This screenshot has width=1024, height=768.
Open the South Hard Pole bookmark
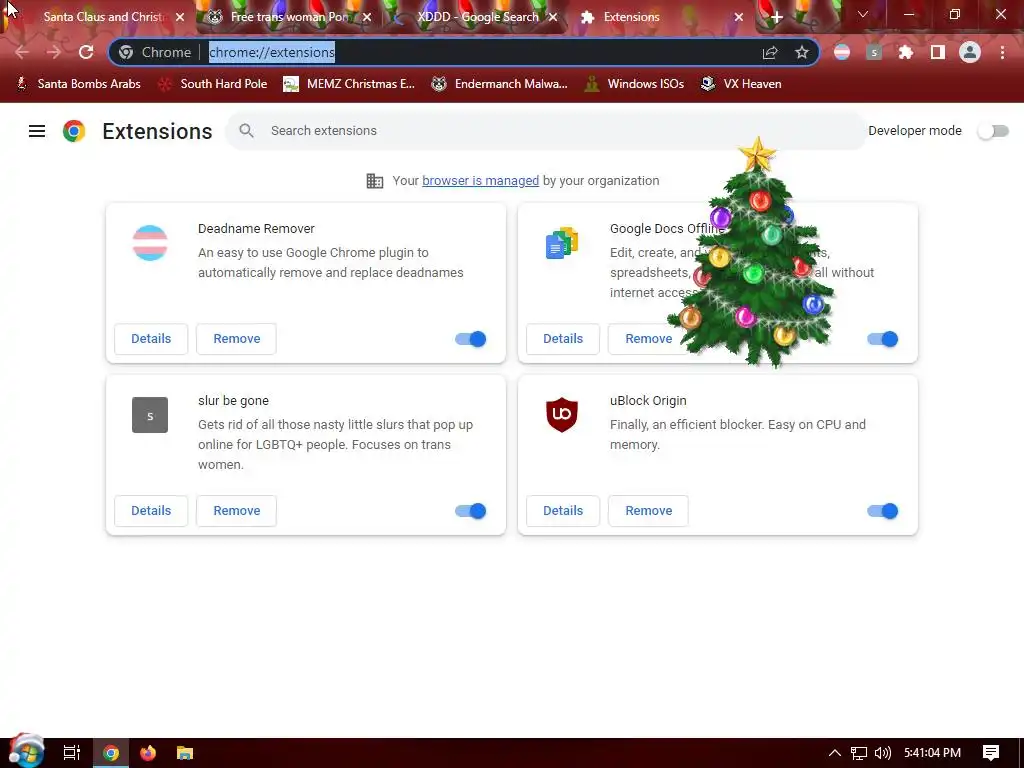click(x=213, y=84)
